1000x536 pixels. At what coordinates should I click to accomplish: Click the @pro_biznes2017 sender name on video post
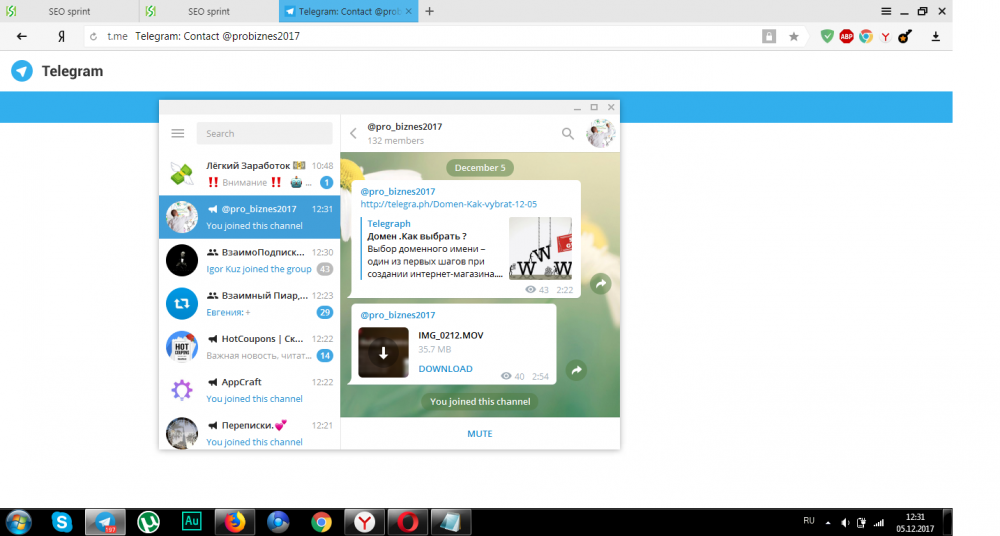tap(397, 315)
